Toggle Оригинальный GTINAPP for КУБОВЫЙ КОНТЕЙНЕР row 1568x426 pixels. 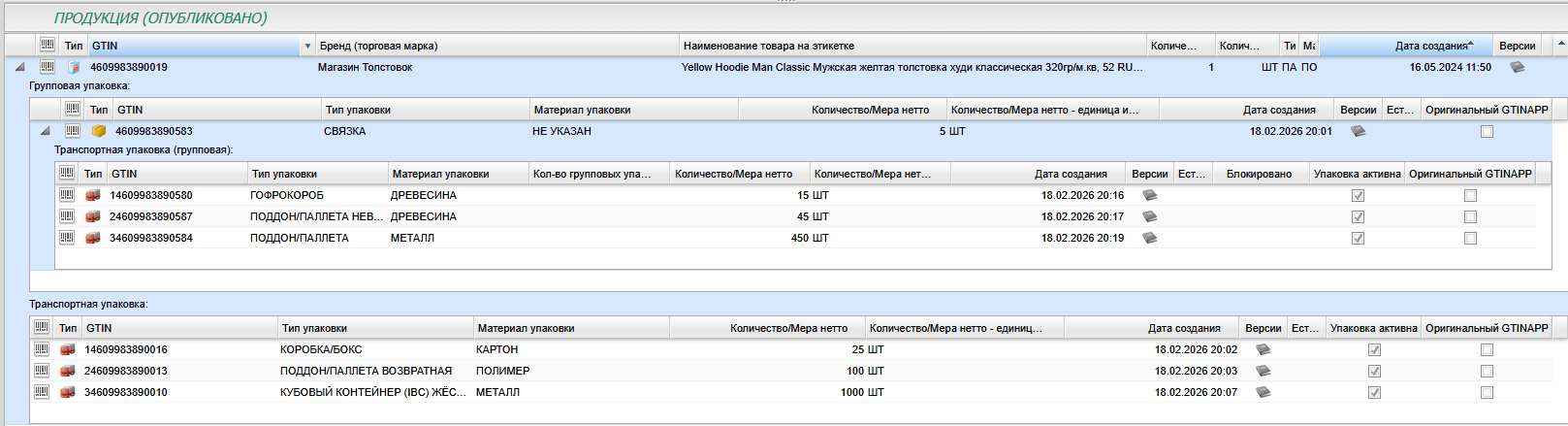1487,393
